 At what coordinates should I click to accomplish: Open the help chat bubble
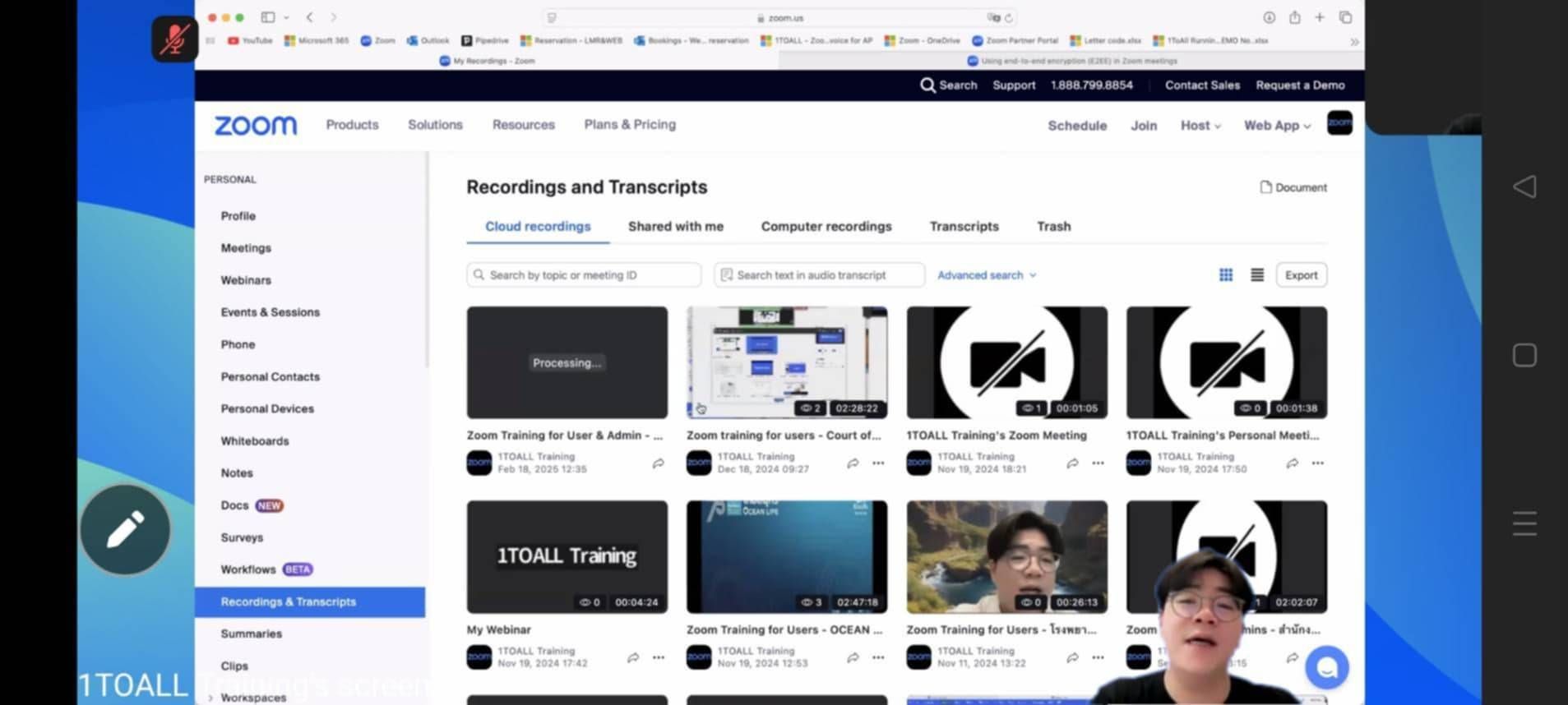[x=1326, y=668]
